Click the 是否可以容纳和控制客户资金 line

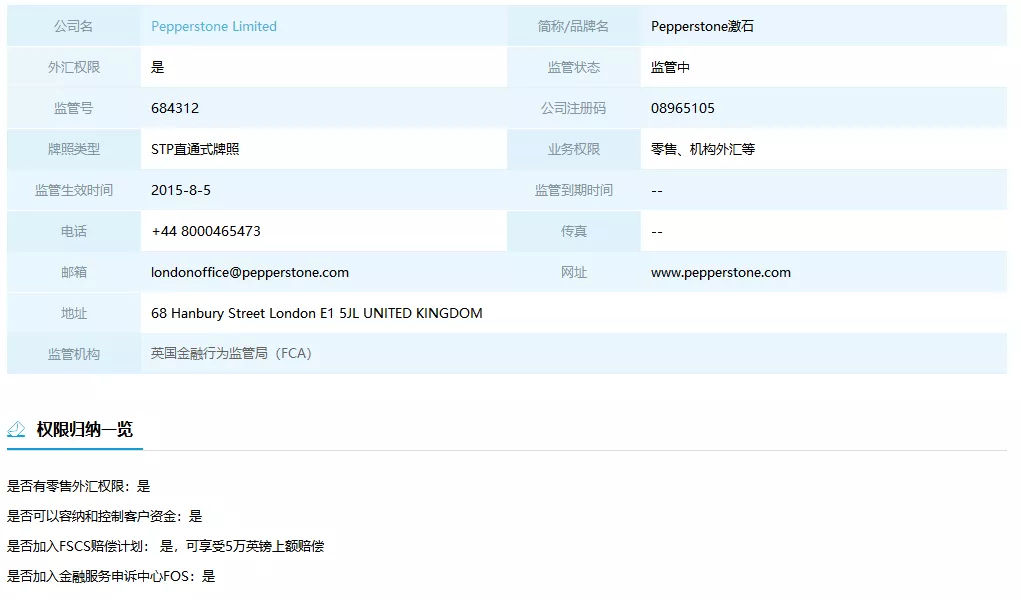click(104, 516)
